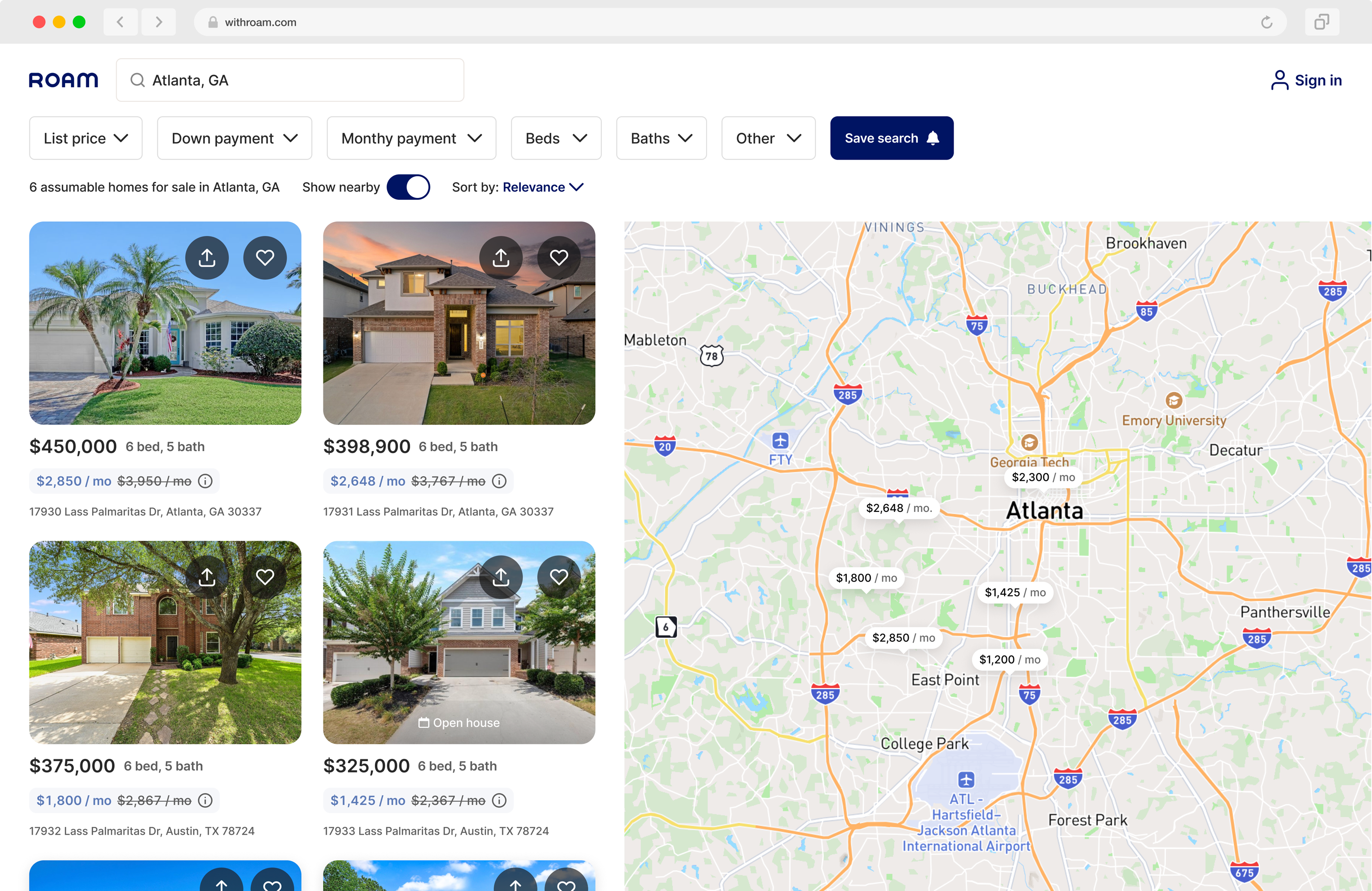Like the $325,000 open house listing
Image resolution: width=1372 pixels, height=891 pixels.
(559, 577)
